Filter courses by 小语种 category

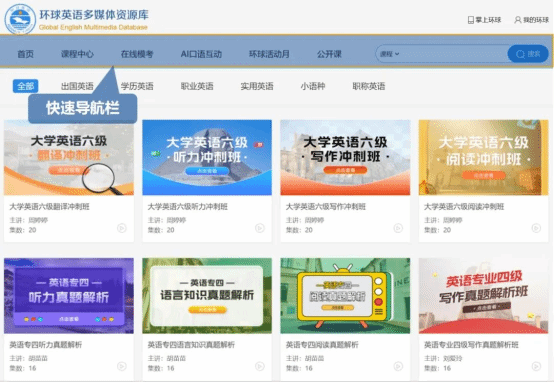[x=313, y=86]
